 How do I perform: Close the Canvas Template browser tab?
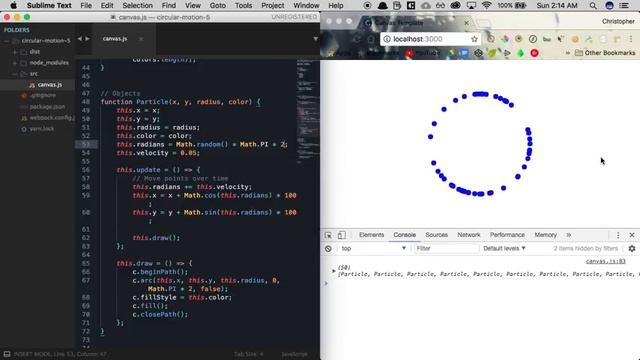point(466,23)
